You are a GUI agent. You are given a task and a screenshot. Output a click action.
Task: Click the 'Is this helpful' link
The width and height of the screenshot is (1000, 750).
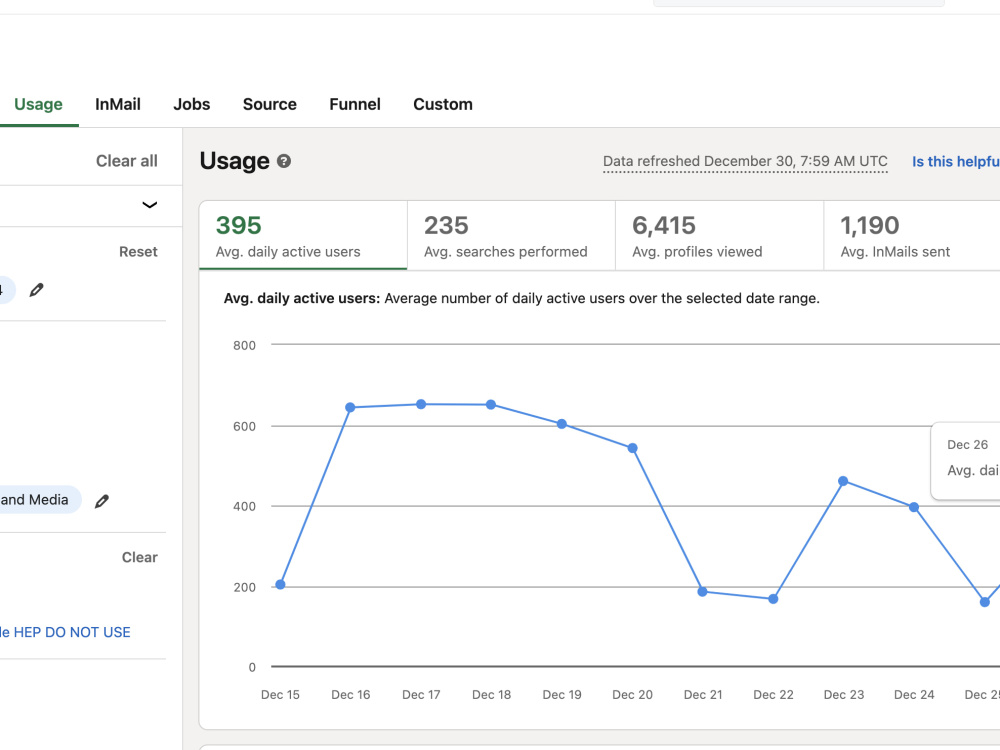955,161
